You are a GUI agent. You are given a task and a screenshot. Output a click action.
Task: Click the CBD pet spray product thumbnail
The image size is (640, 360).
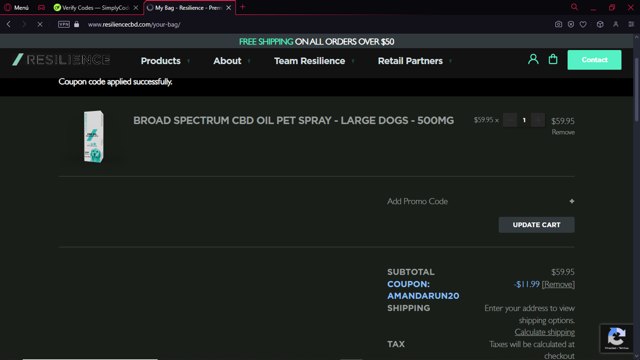point(93,137)
